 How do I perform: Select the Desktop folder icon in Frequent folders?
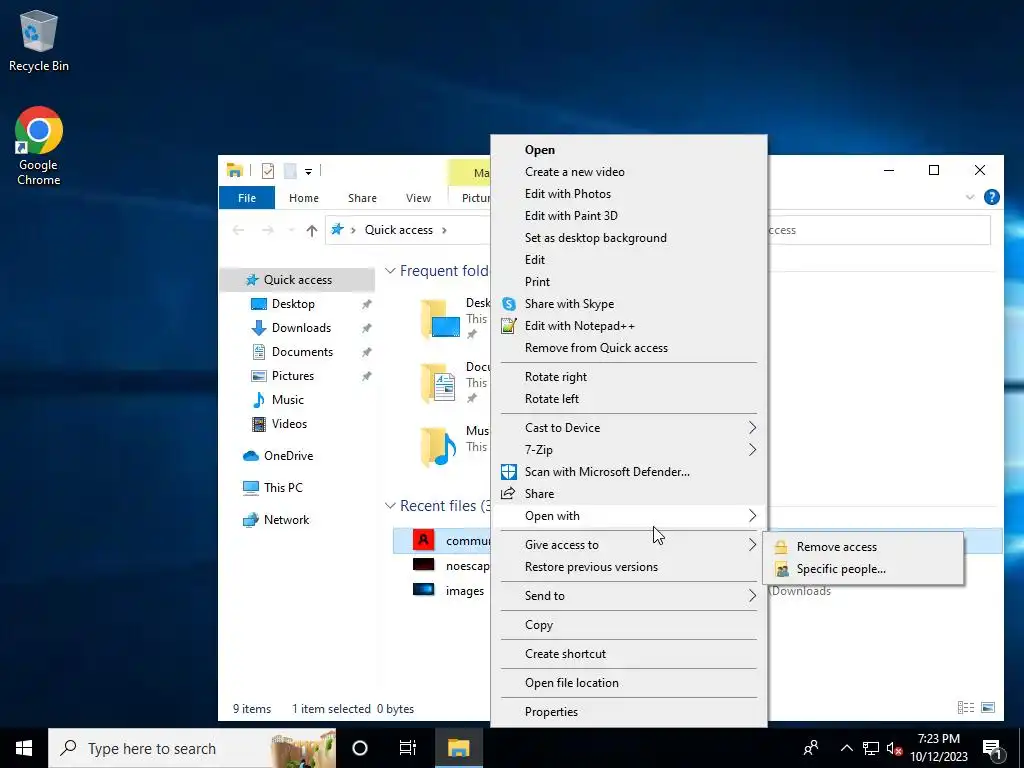point(441,319)
